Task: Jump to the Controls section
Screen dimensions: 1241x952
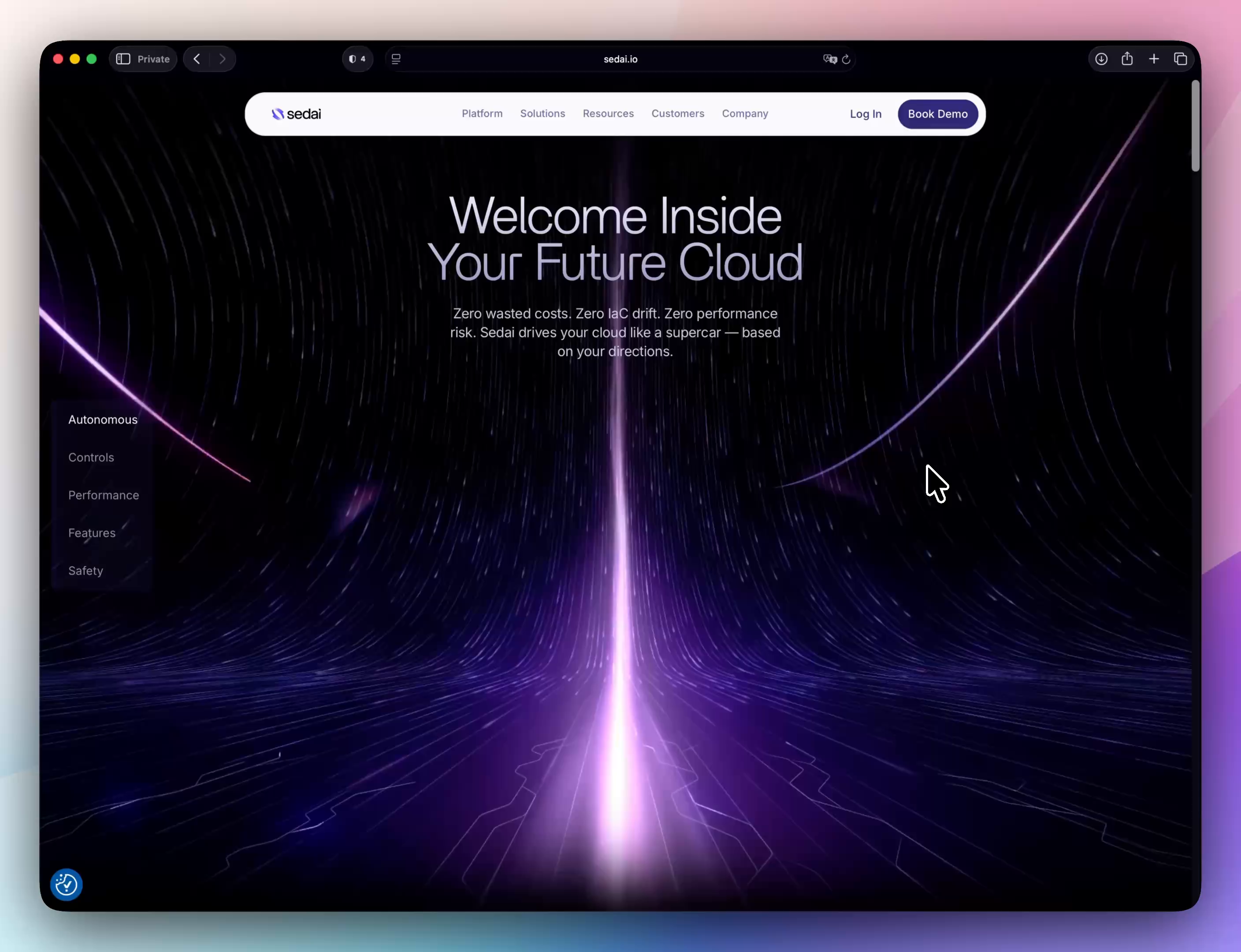Action: click(x=91, y=457)
